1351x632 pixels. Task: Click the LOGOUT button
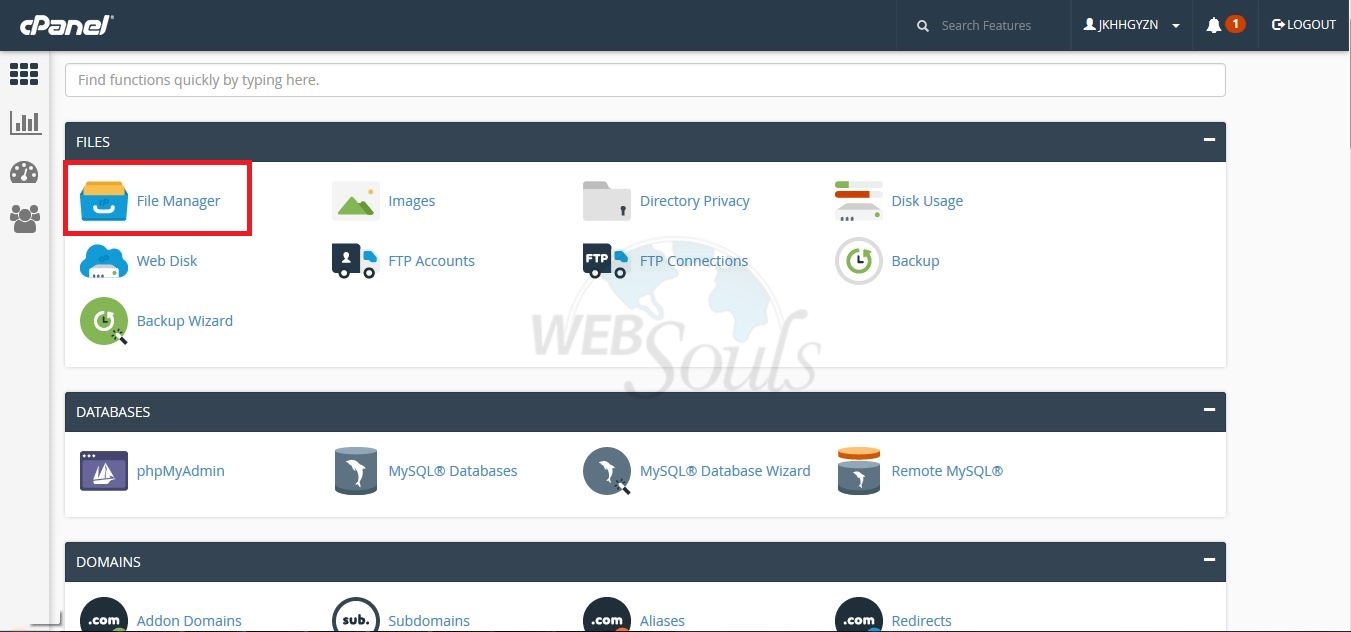(x=1304, y=25)
